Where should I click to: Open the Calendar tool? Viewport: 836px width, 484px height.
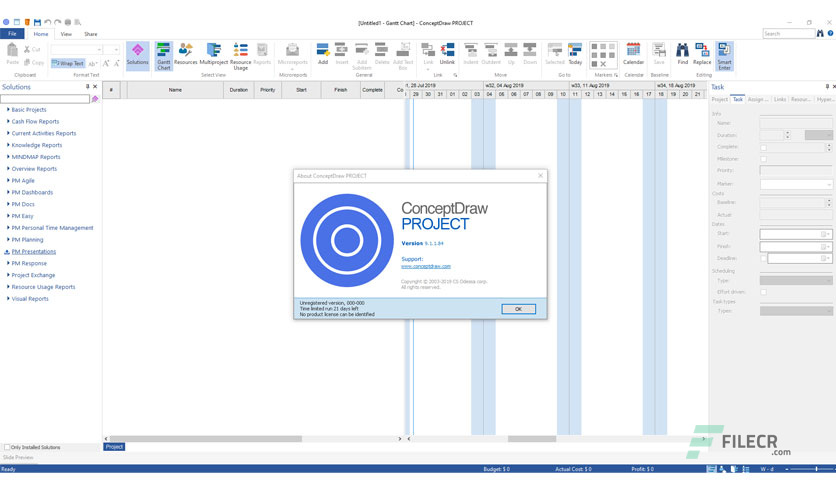(x=633, y=54)
